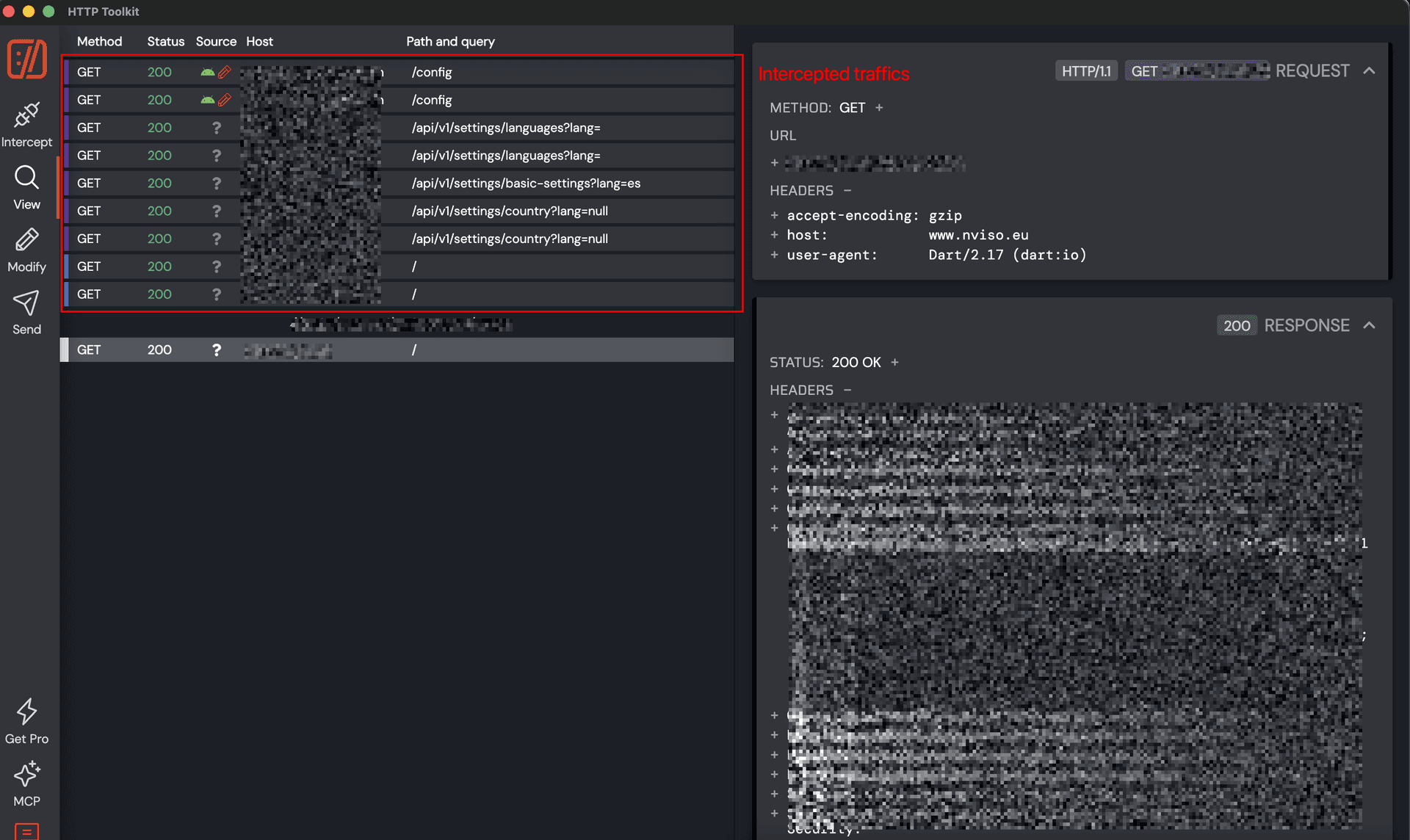The height and width of the screenshot is (840, 1410).
Task: Expand the user-agent header info
Action: coord(774,255)
